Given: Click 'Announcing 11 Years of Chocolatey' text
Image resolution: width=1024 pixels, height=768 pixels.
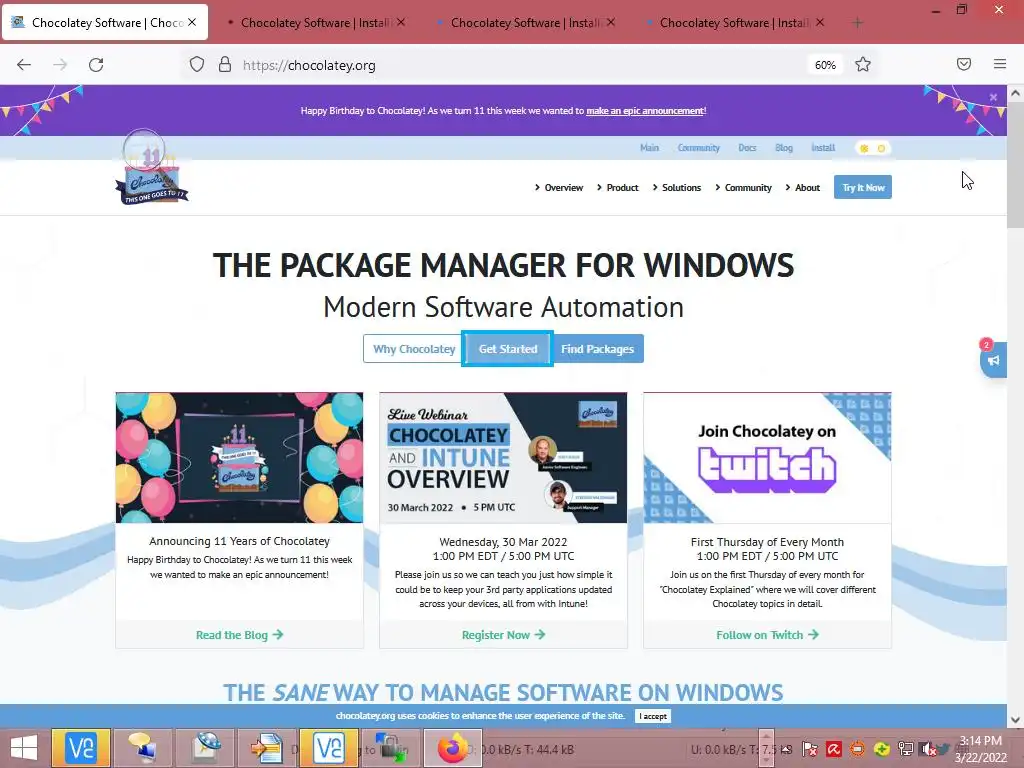Looking at the screenshot, I should coord(239,541).
